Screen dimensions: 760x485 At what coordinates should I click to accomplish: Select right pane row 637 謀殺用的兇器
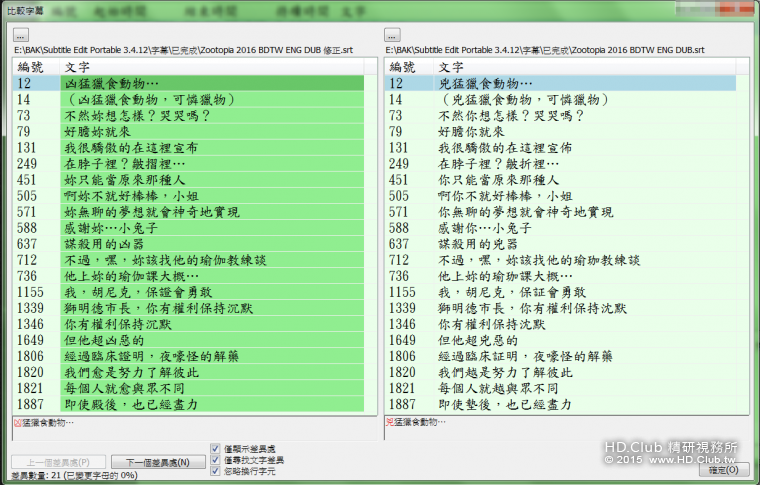561,244
